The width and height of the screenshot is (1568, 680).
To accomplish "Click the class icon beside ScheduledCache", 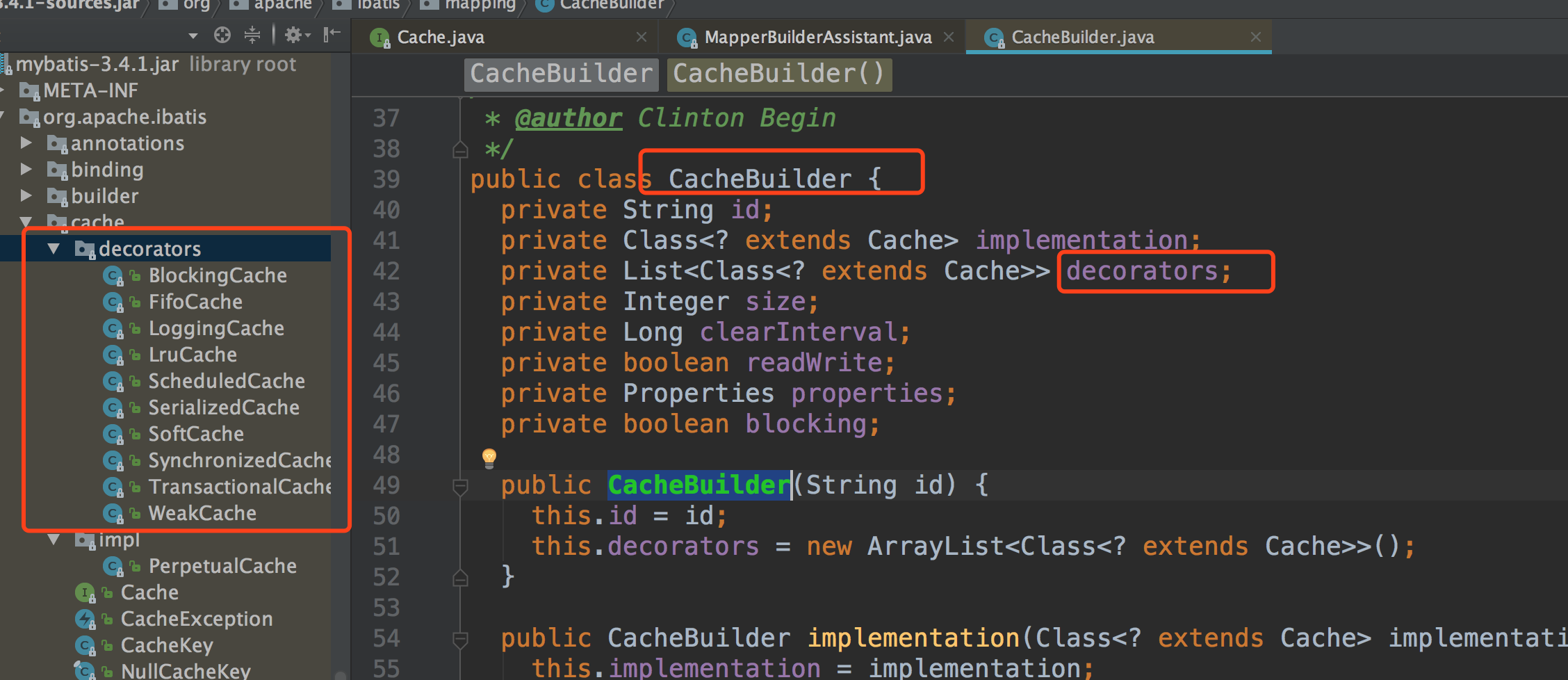I will click(113, 382).
